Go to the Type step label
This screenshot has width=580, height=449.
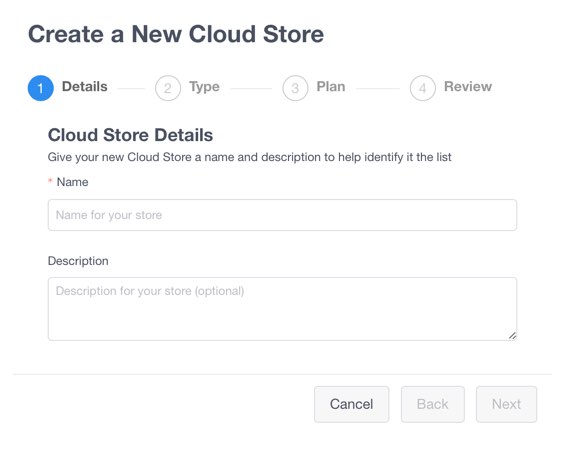205,87
